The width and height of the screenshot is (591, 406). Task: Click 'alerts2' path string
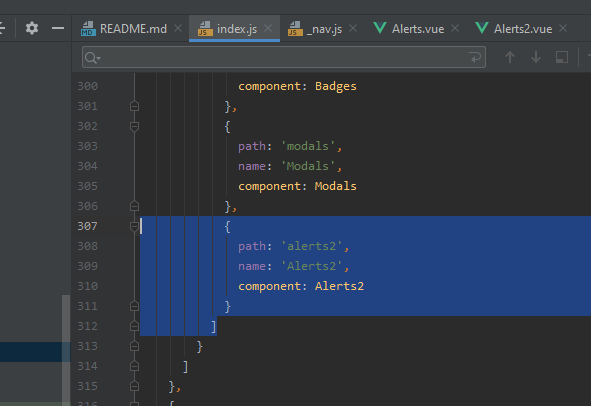coord(312,246)
